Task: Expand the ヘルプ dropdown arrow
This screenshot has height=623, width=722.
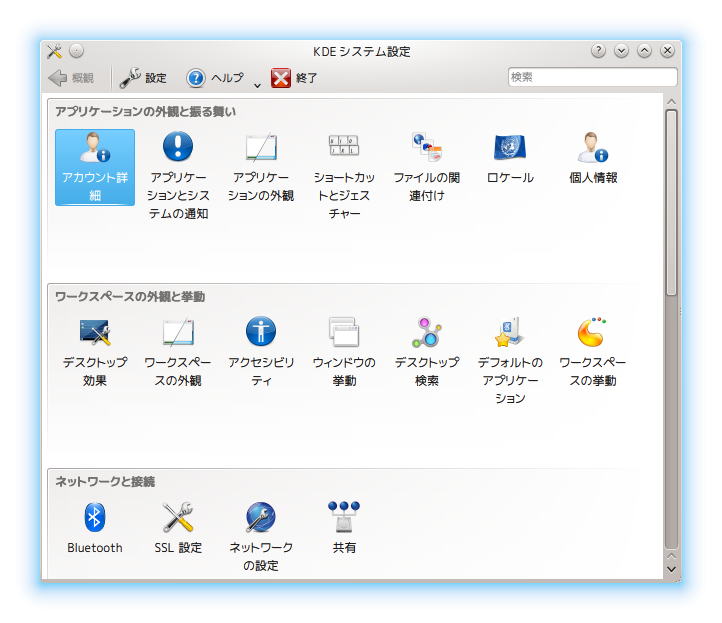Action: click(257, 84)
